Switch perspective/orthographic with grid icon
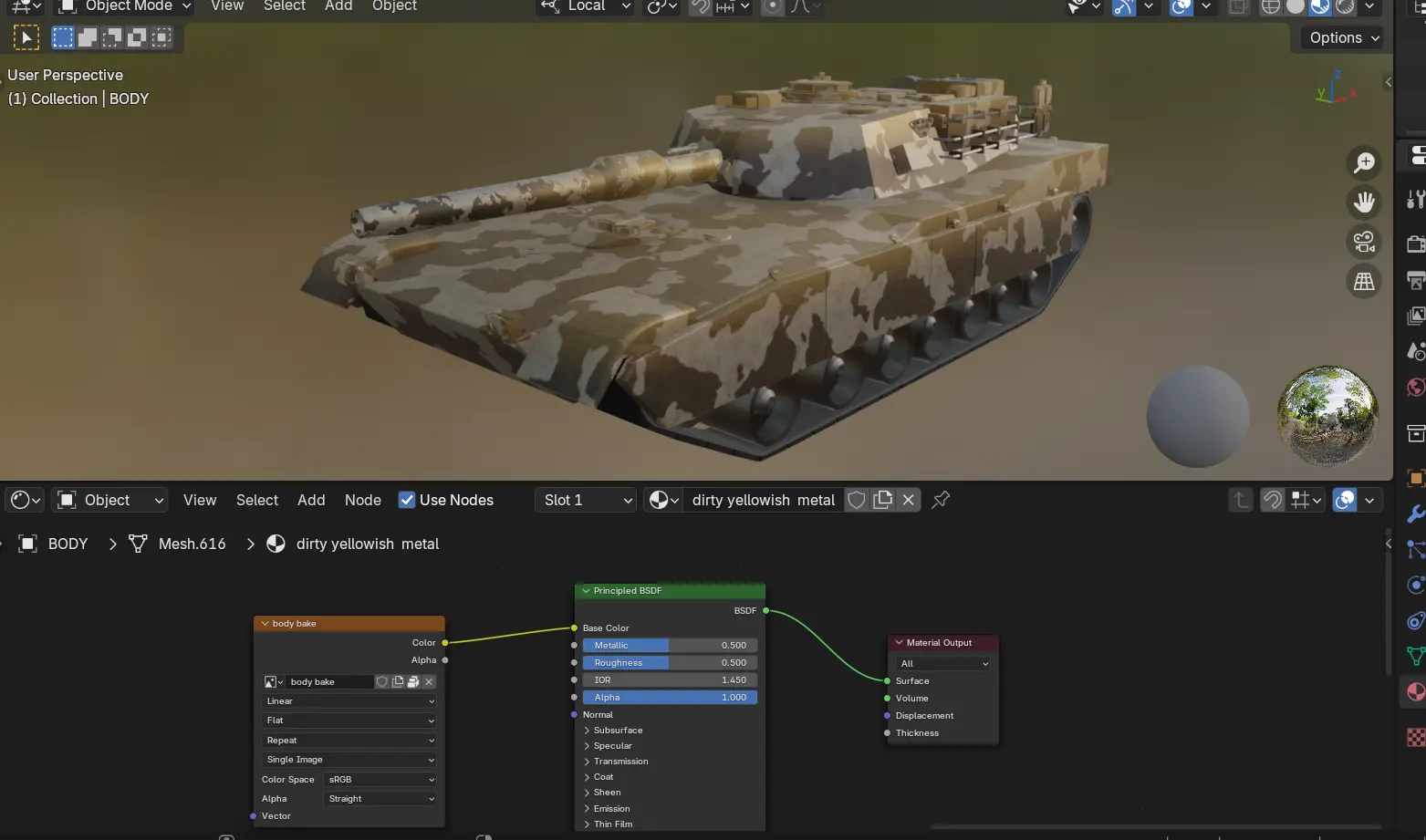Screen dimensions: 1426x840 (x=1364, y=282)
